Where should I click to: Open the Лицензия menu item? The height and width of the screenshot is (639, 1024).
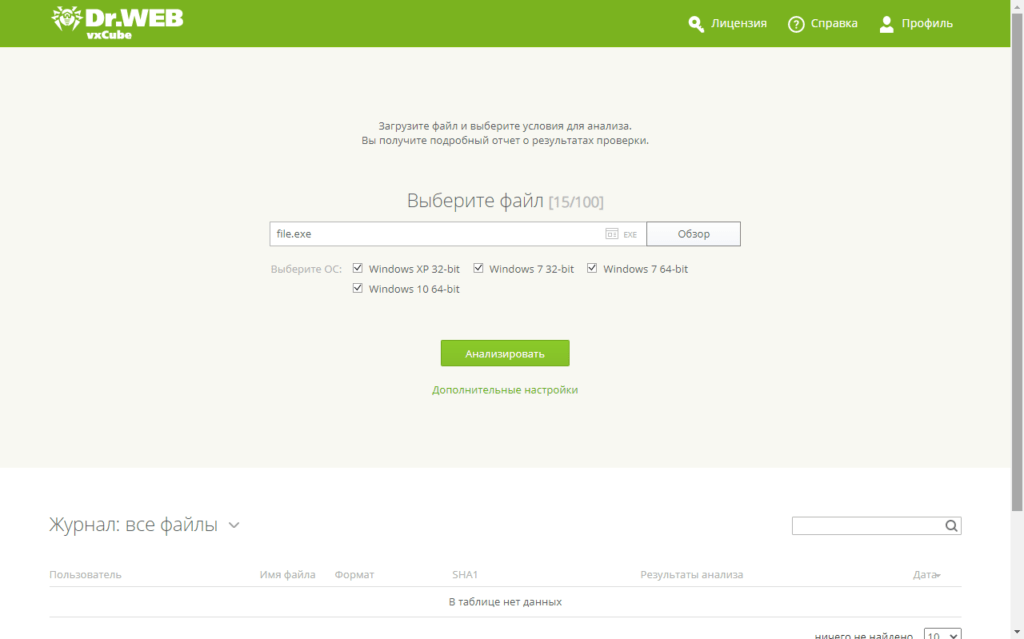[739, 24]
